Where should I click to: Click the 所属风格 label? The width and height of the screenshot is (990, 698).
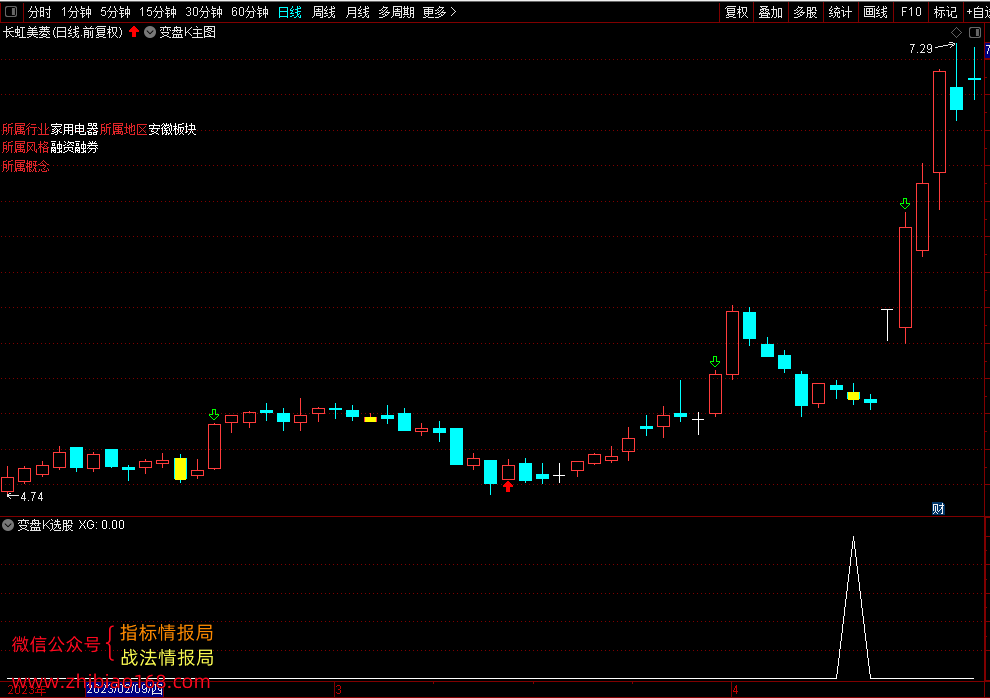click(25, 148)
